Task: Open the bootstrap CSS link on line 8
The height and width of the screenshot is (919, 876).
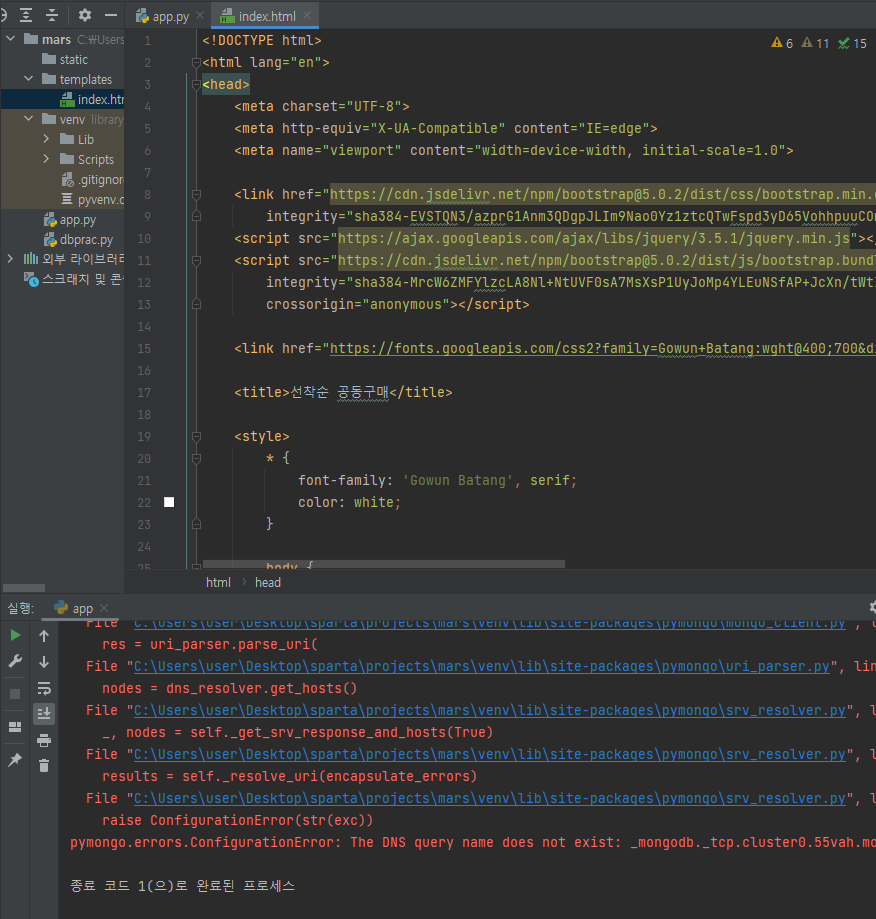Action: tap(602, 194)
